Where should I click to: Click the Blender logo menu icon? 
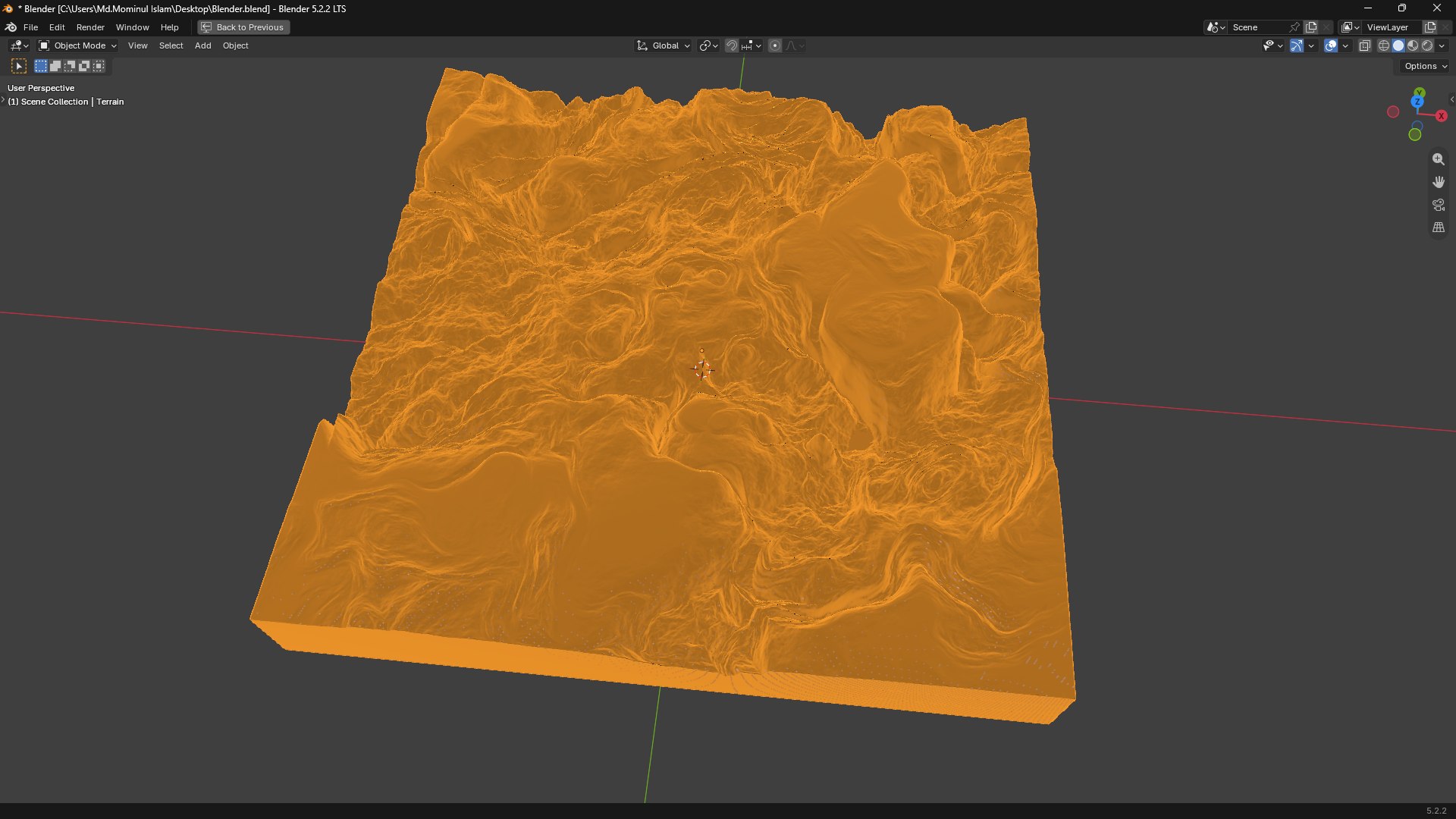11,27
